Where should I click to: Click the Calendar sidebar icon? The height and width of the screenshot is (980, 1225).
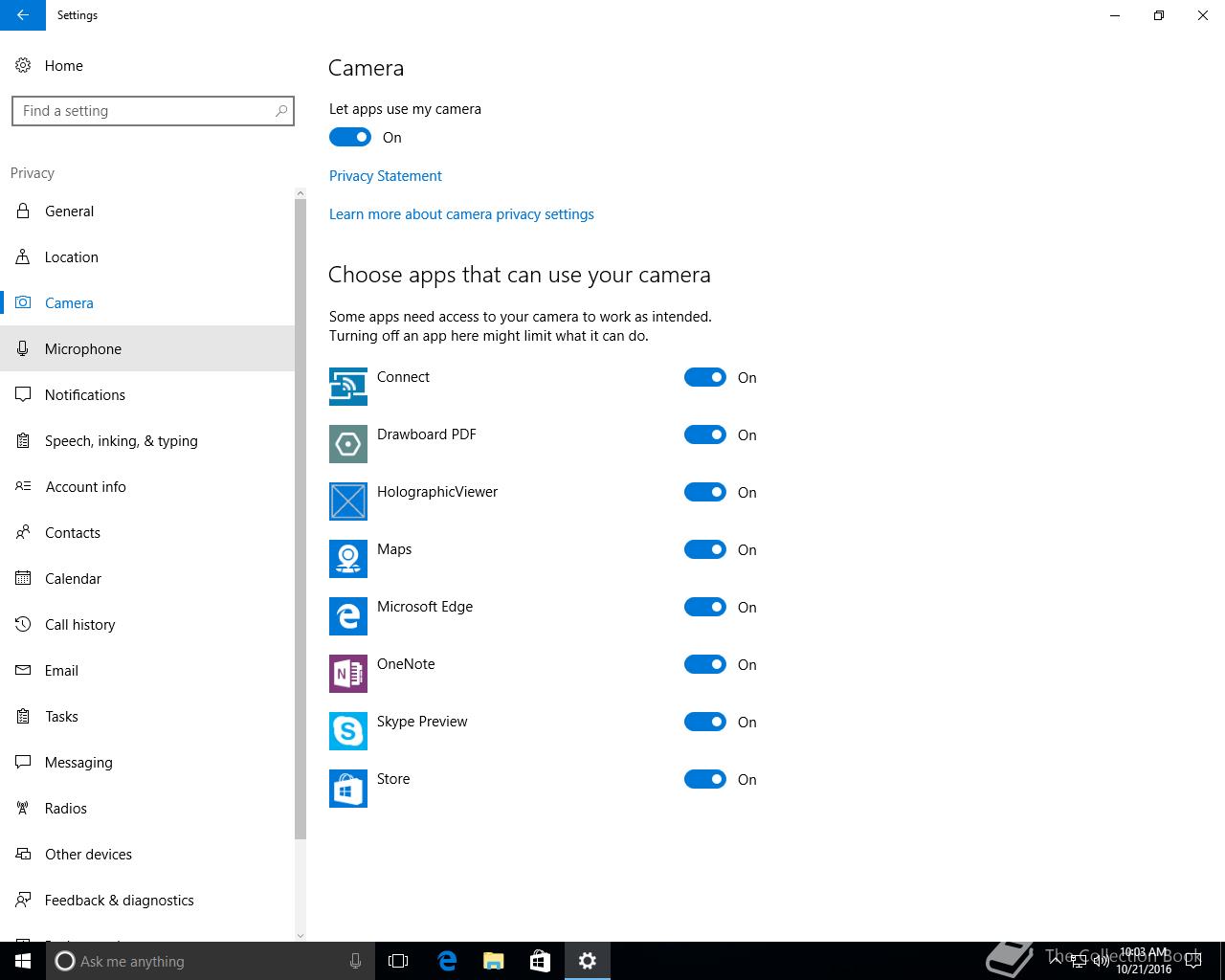(x=23, y=578)
